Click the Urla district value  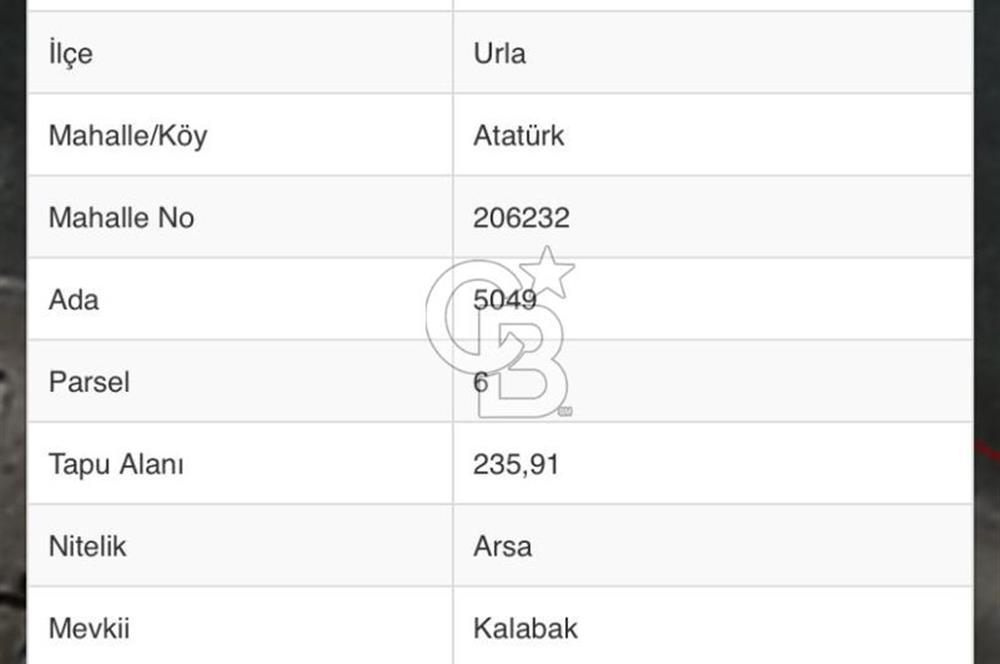499,53
